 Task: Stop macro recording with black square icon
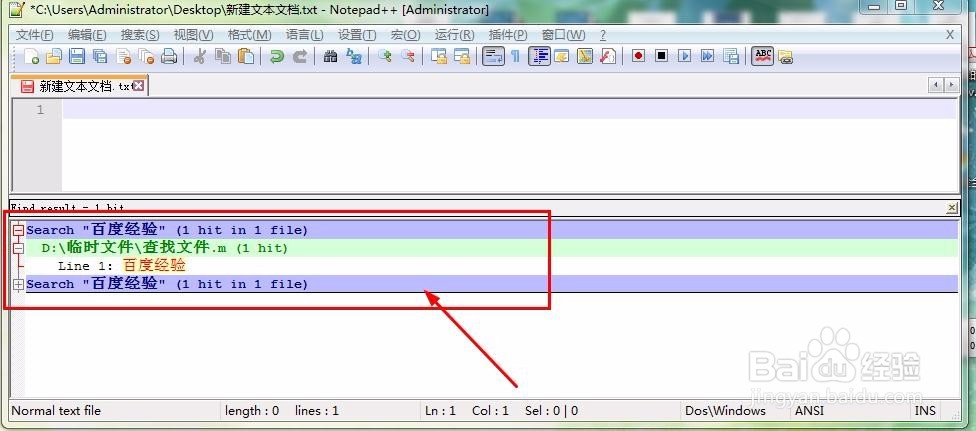coord(661,57)
